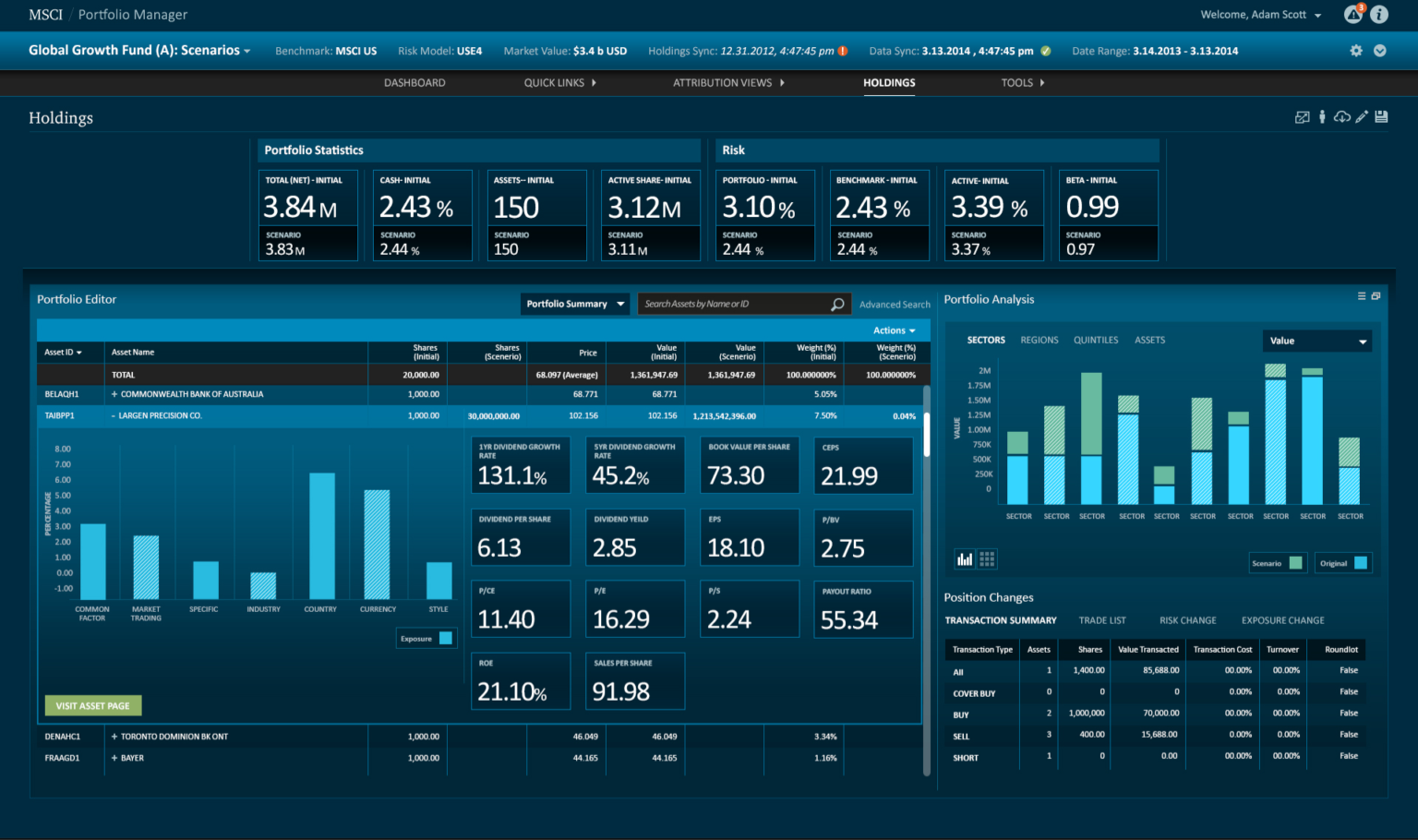Image resolution: width=1418 pixels, height=840 pixels.
Task: Open the Exposure Change tab
Action: 1283,620
